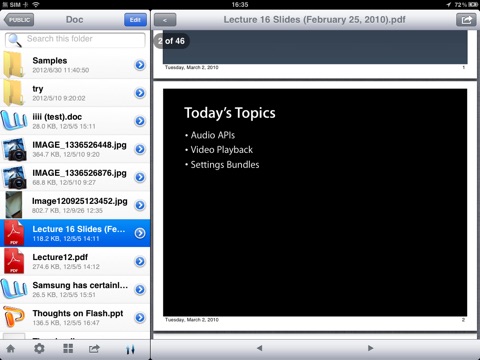Image resolution: width=480 pixels, height=360 pixels.
Task: Focus the Search this folder field
Action: pyautogui.click(x=75, y=40)
